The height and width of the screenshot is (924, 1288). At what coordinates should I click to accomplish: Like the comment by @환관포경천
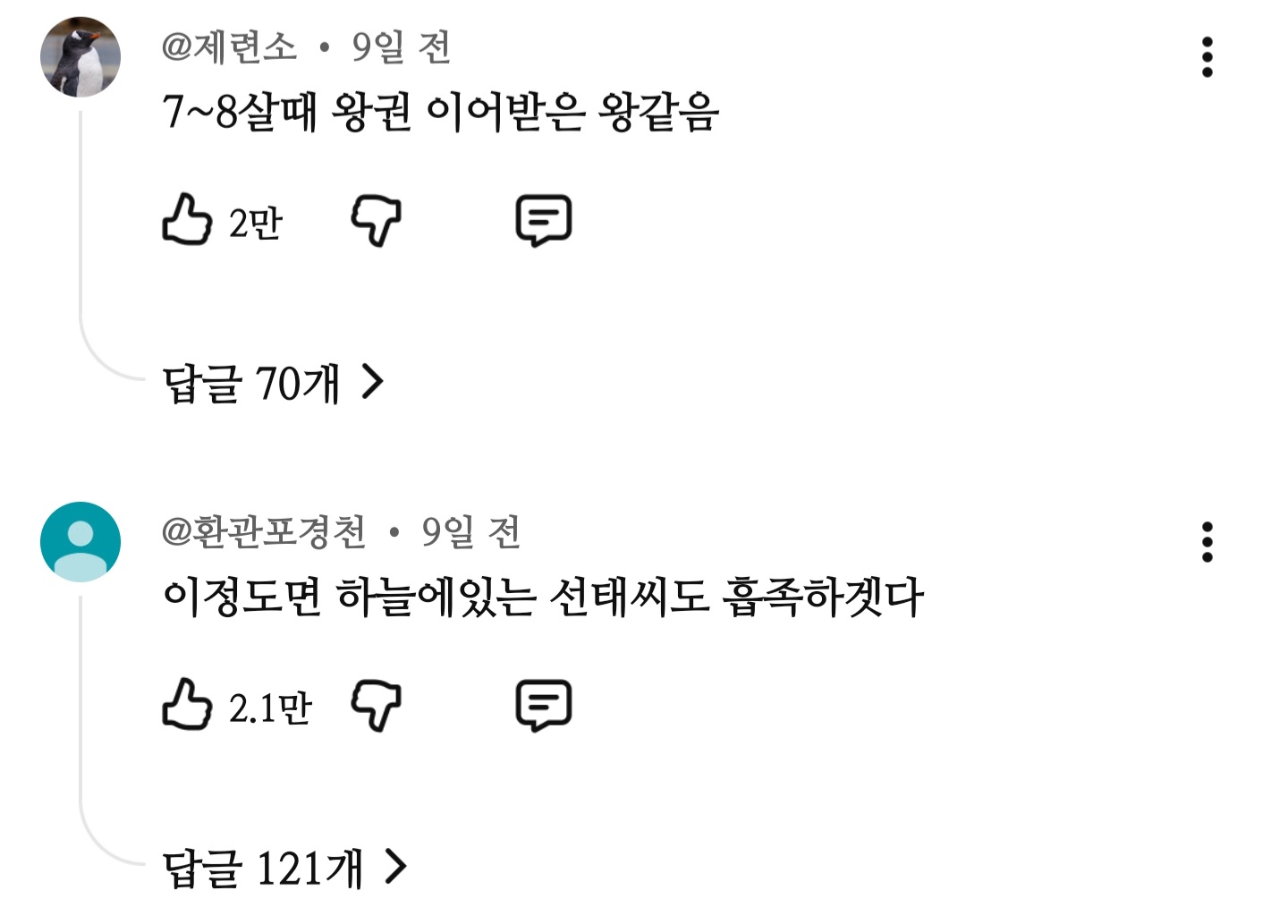click(x=187, y=704)
